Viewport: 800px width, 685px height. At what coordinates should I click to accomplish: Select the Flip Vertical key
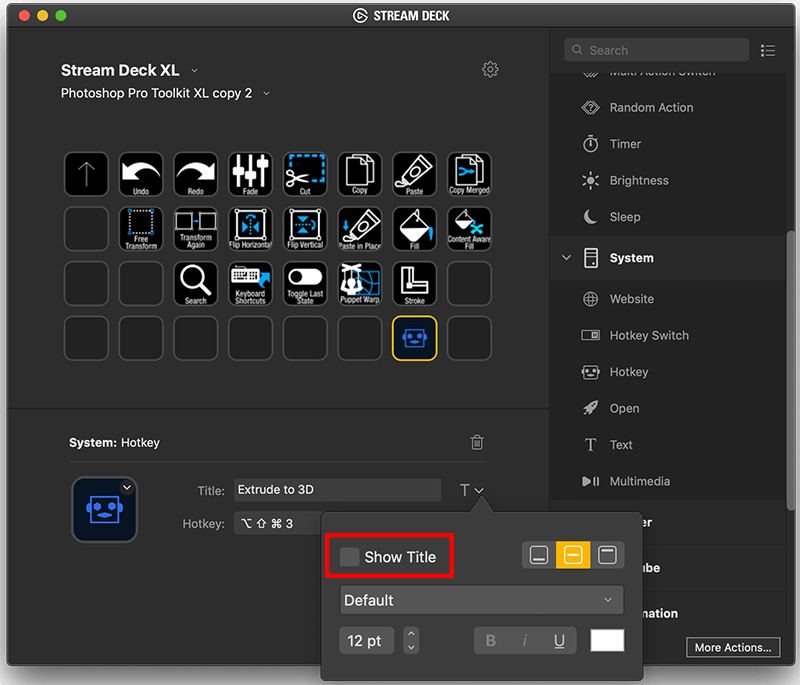[x=305, y=229]
